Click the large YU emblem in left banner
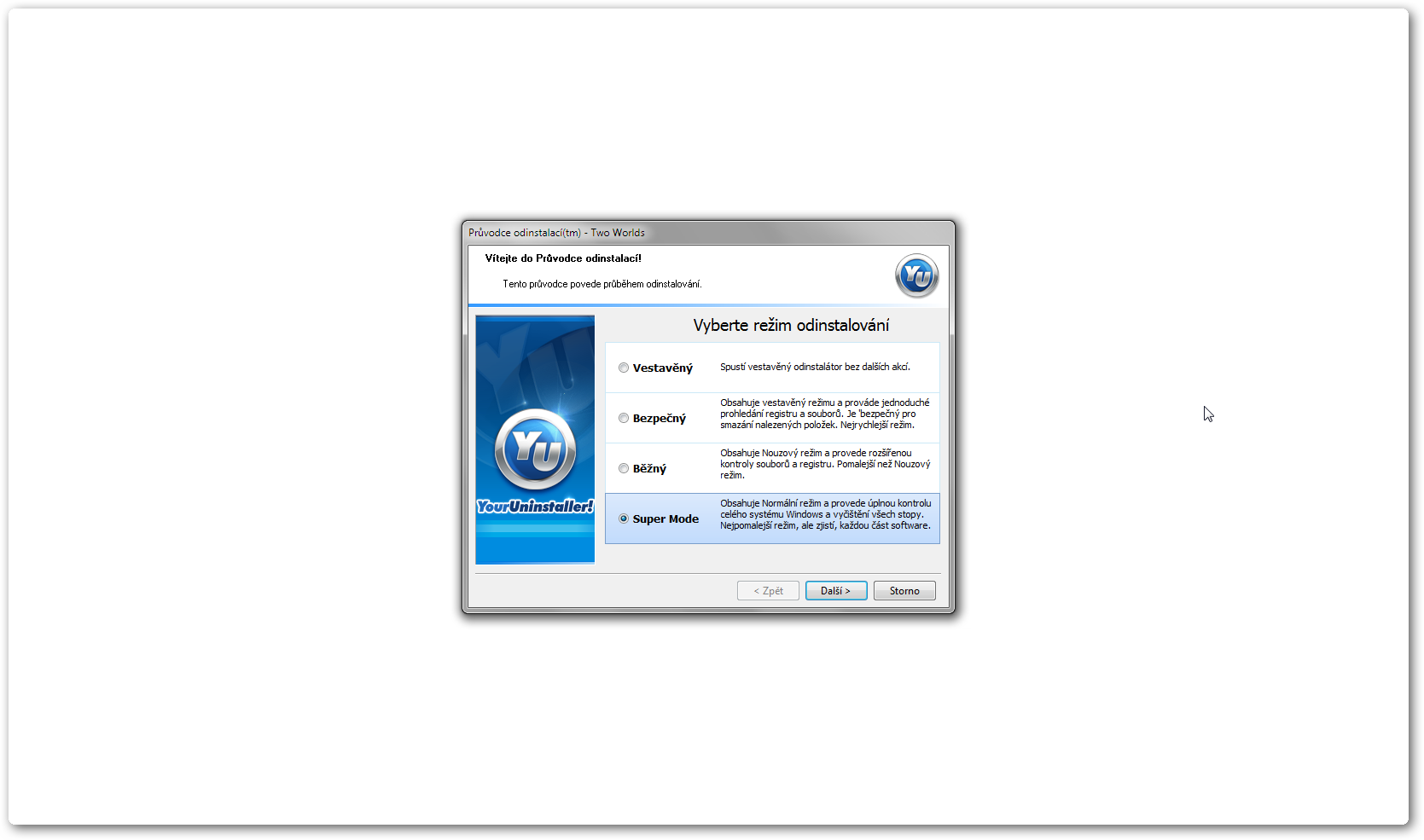The height and width of the screenshot is (840, 1424). [x=535, y=449]
